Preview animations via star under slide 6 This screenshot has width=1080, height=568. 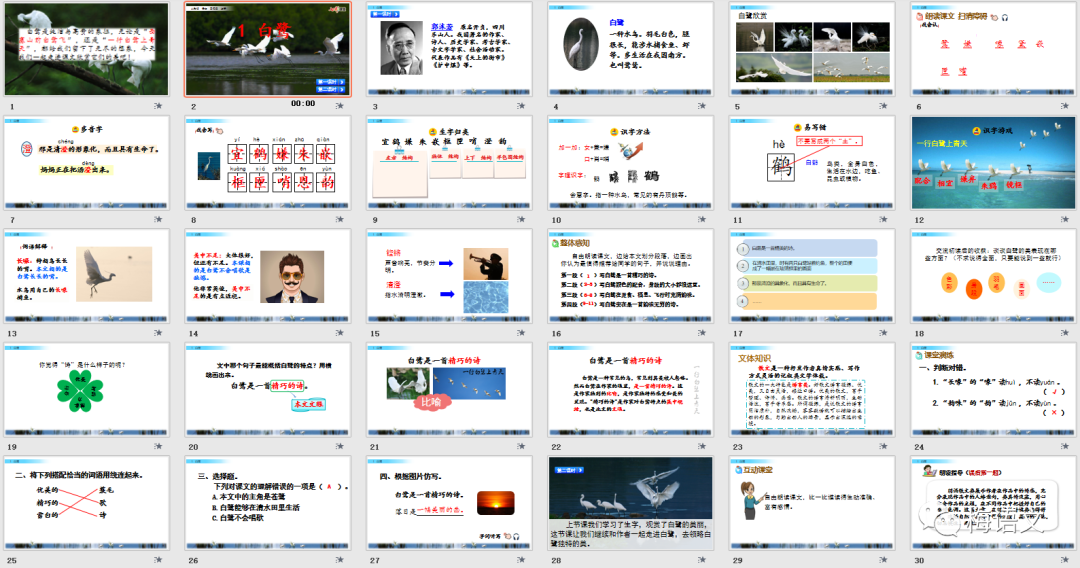pos(1065,105)
